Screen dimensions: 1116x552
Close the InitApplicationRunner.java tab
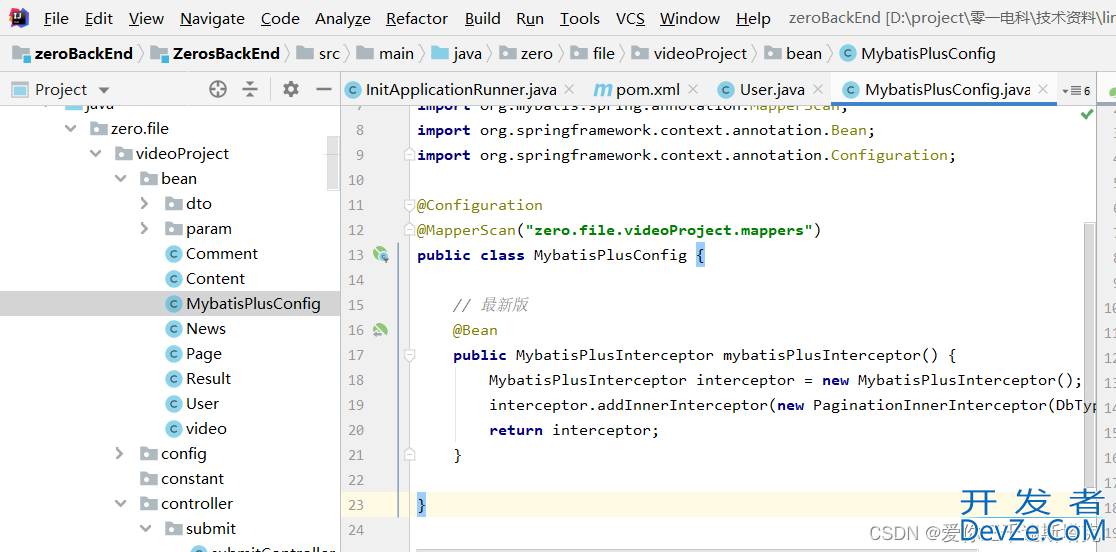coord(569,90)
